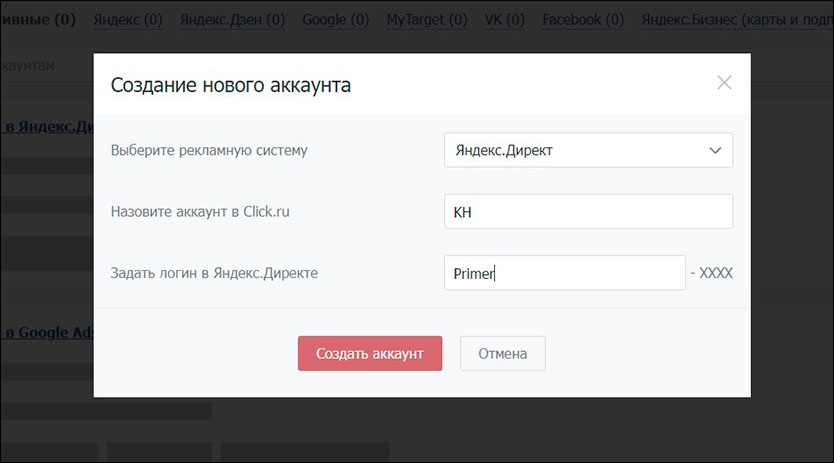Click the account name field containing КН
Image resolution: width=834 pixels, height=463 pixels.
tap(588, 211)
